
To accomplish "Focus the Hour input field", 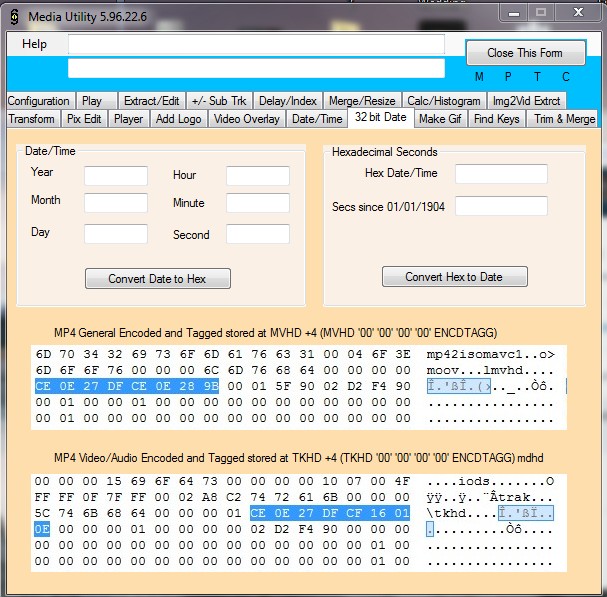I will click(258, 176).
